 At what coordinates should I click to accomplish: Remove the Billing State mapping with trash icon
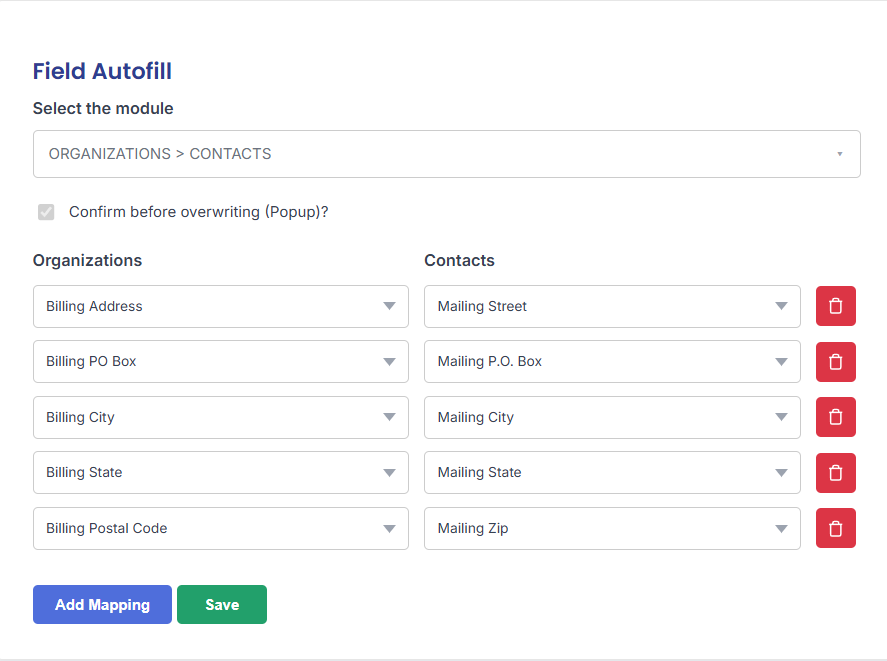click(x=836, y=473)
